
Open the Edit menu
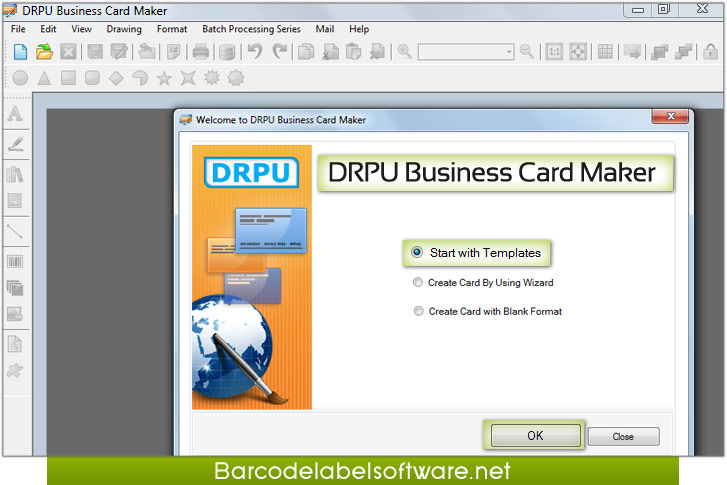[48, 29]
